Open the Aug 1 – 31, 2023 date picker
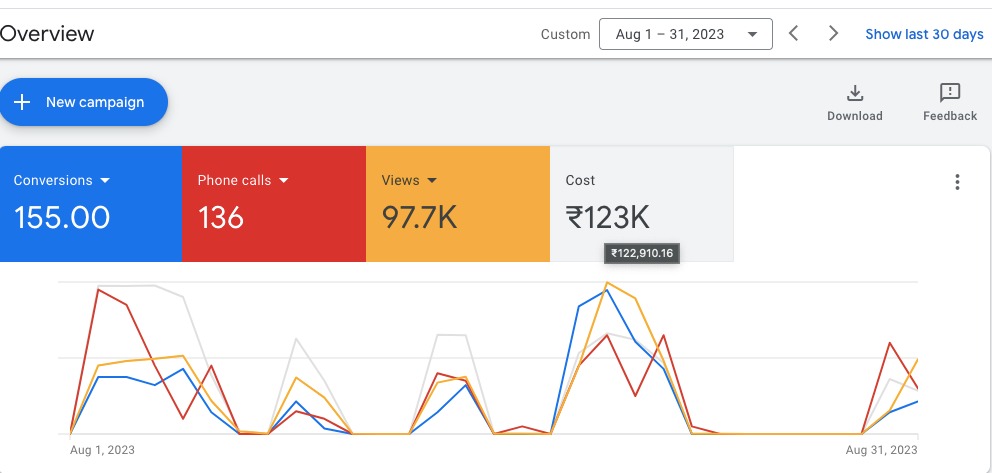 (685, 34)
